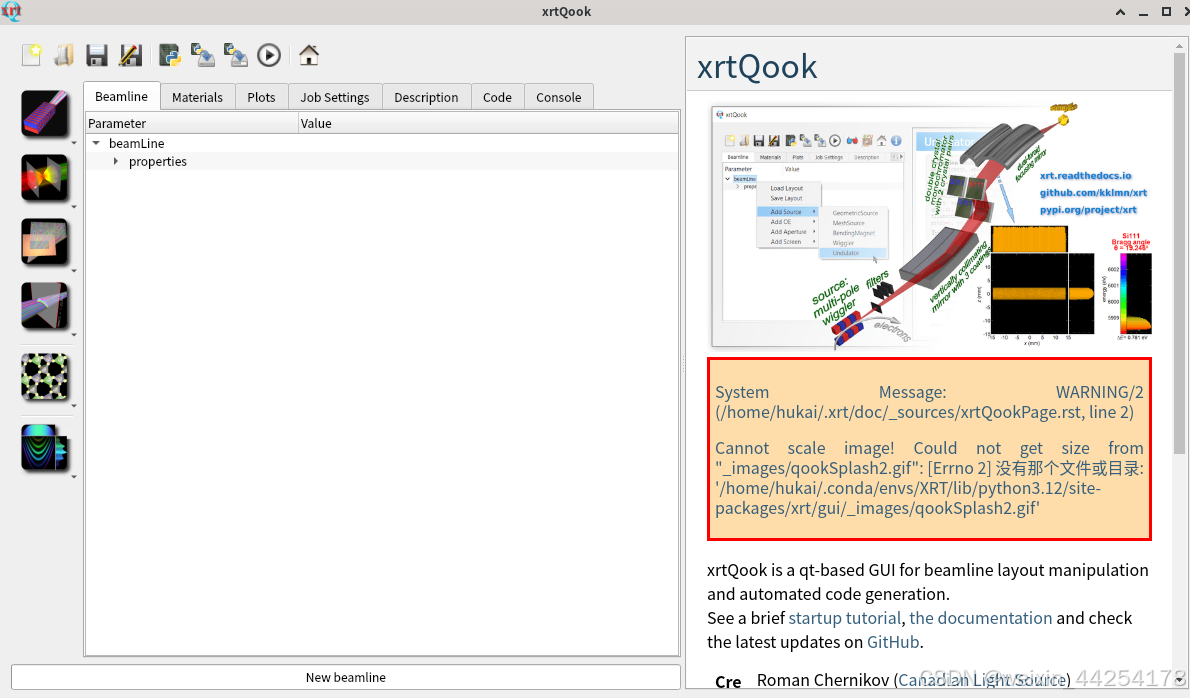
Task: Expand the properties tree node
Action: 116,162
